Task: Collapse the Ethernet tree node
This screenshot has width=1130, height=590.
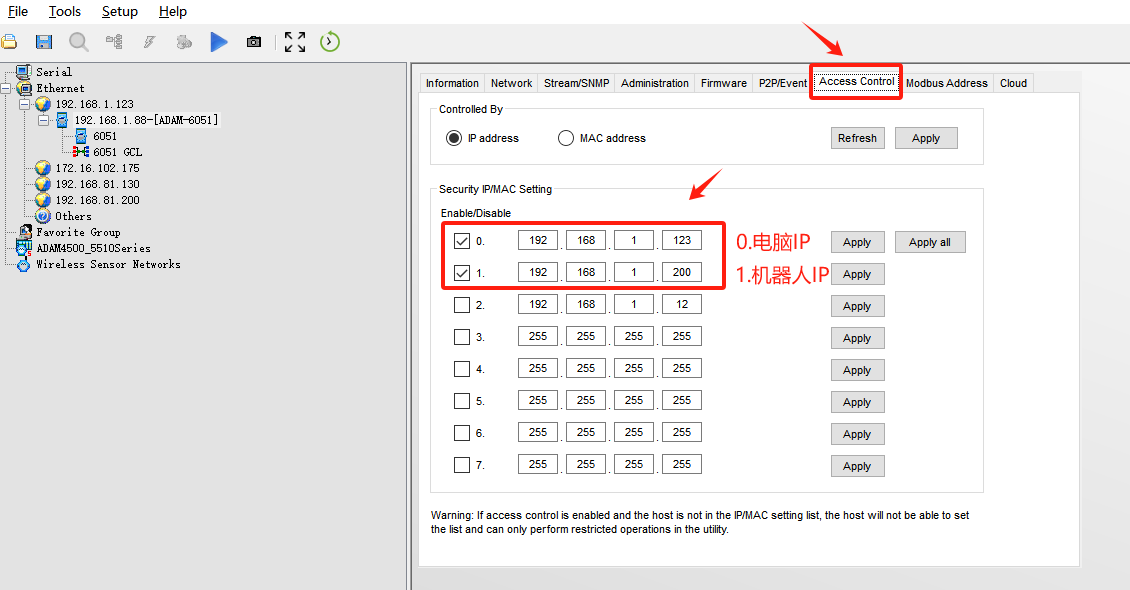Action: 6,88
